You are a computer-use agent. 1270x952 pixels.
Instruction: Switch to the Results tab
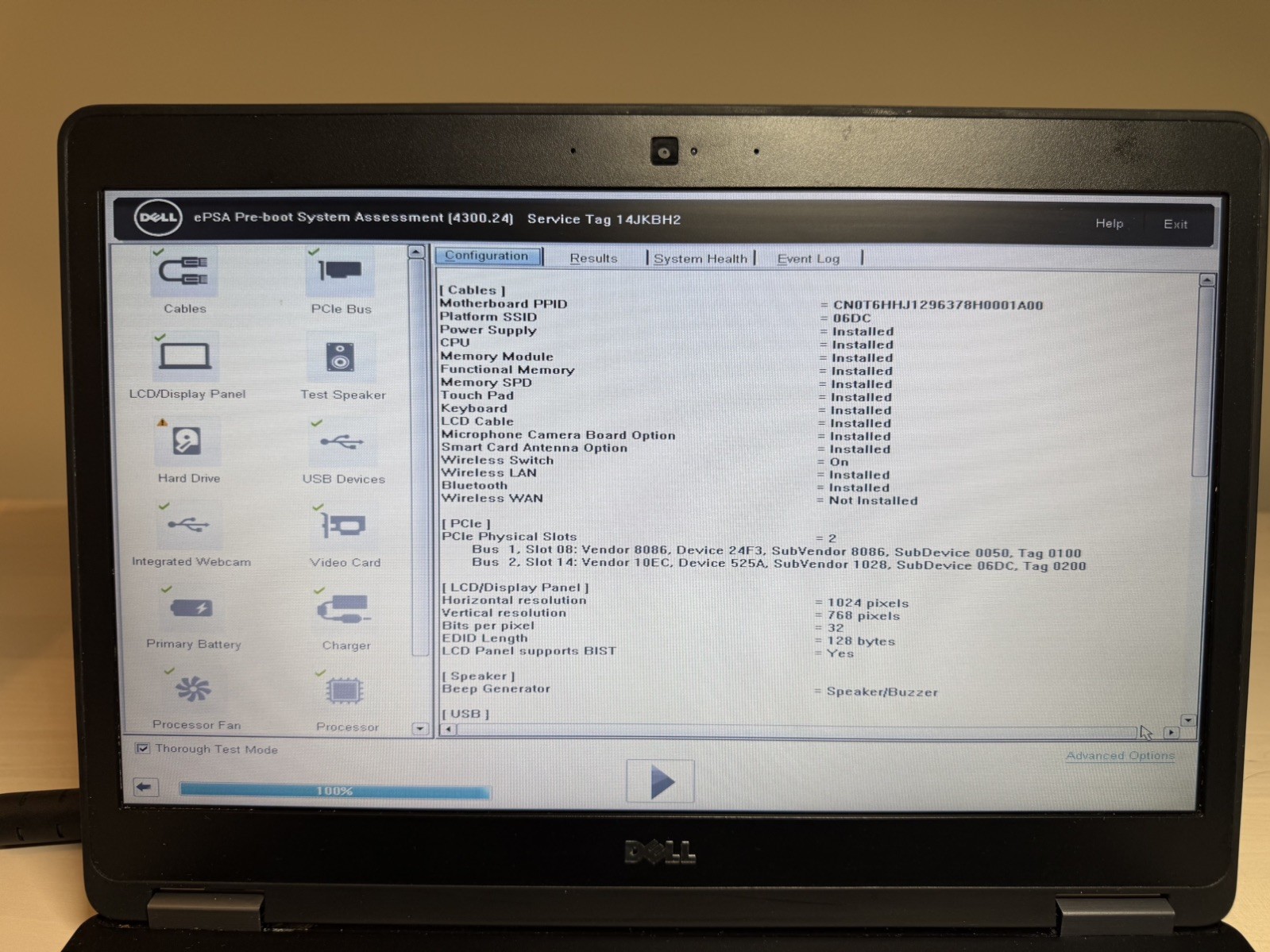click(593, 258)
